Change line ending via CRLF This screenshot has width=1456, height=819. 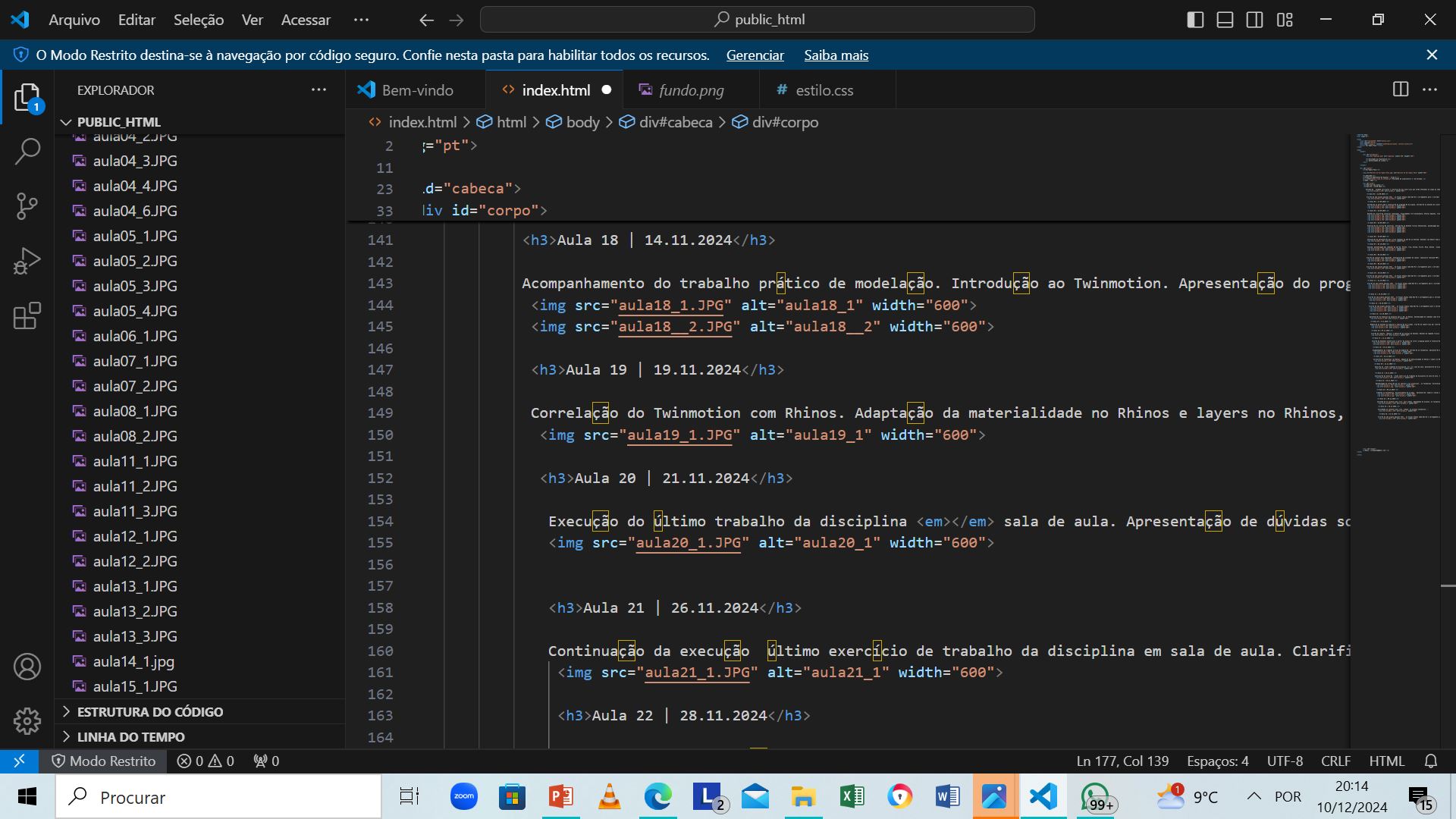pos(1335,761)
